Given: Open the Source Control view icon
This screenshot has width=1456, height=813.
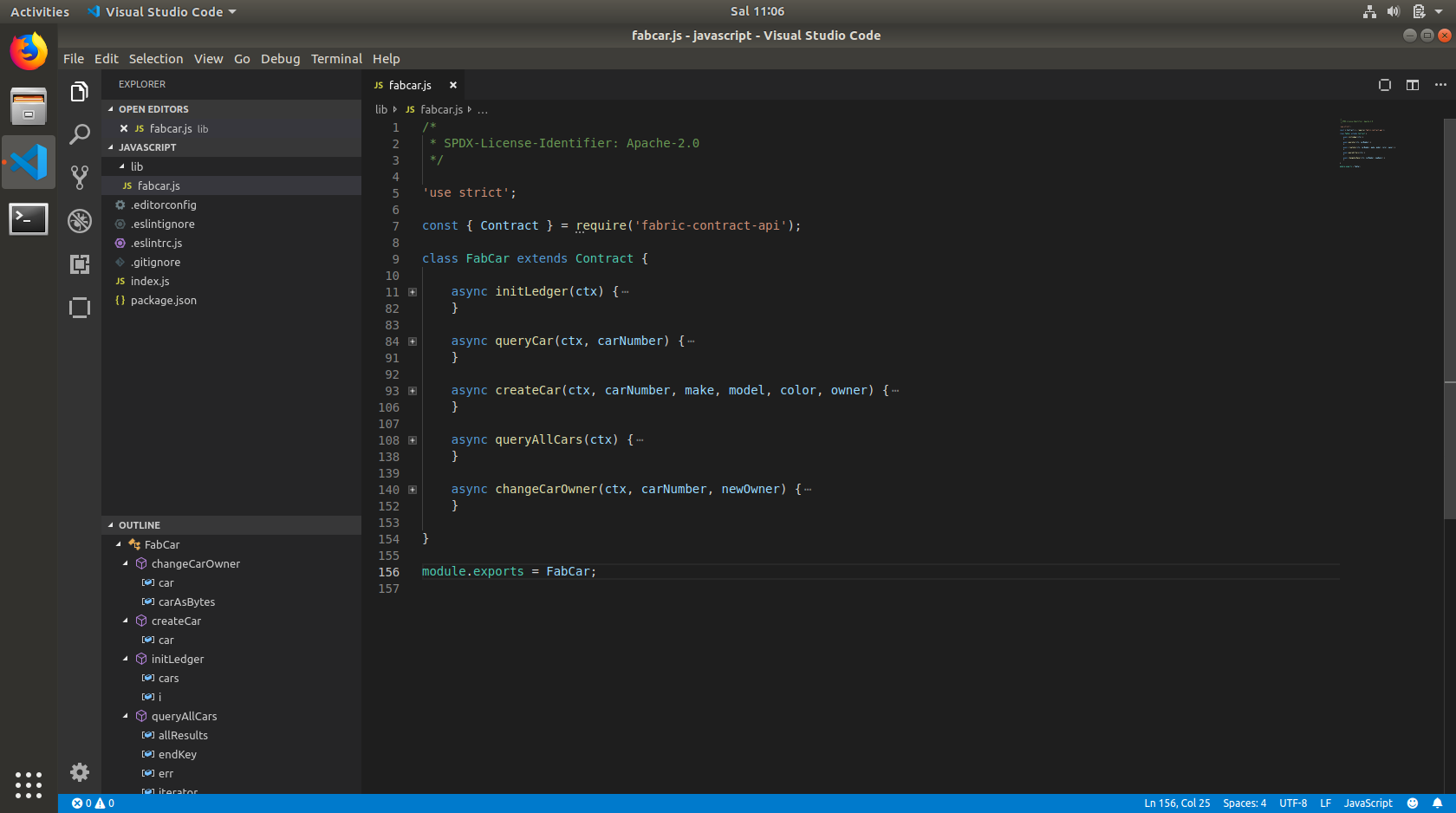Looking at the screenshot, I should [x=80, y=178].
